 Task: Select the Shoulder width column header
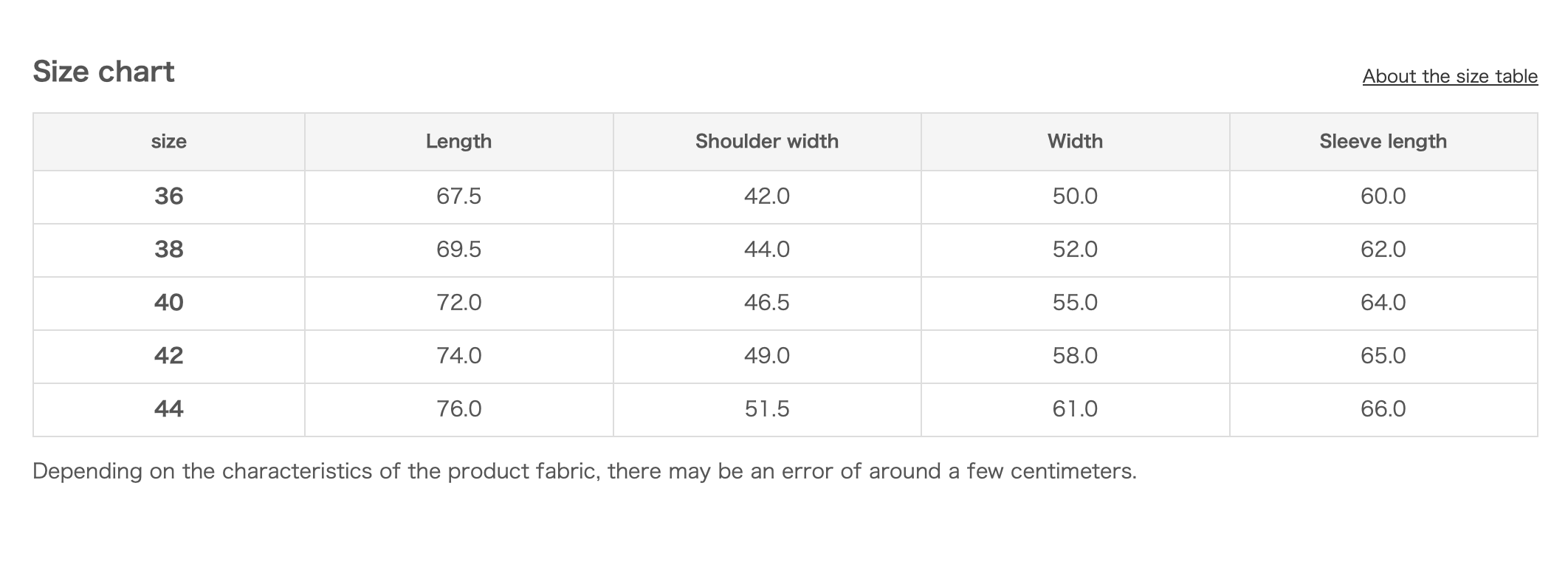(x=766, y=141)
